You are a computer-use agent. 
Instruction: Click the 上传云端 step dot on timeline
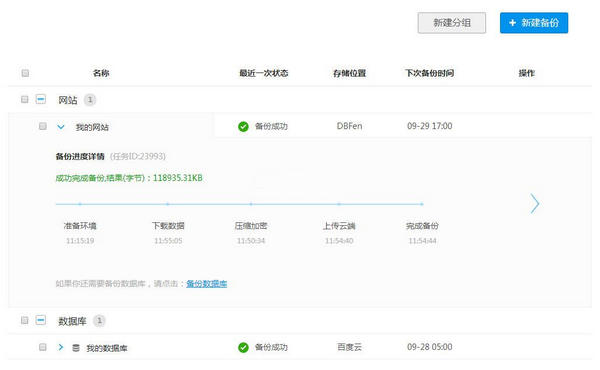(339, 204)
